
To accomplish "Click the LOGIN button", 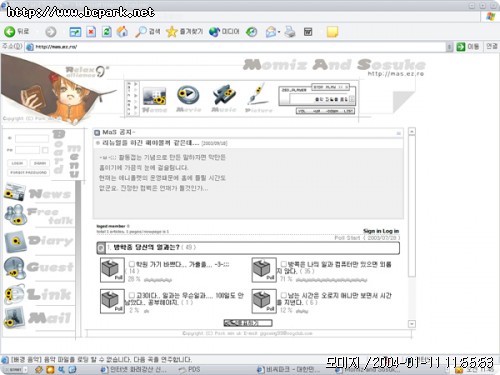I will coord(17,163).
